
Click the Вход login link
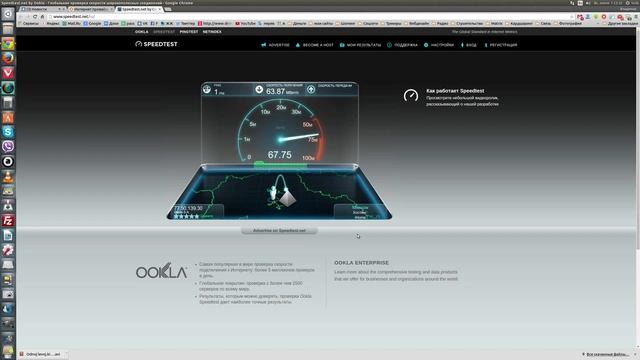[469, 45]
